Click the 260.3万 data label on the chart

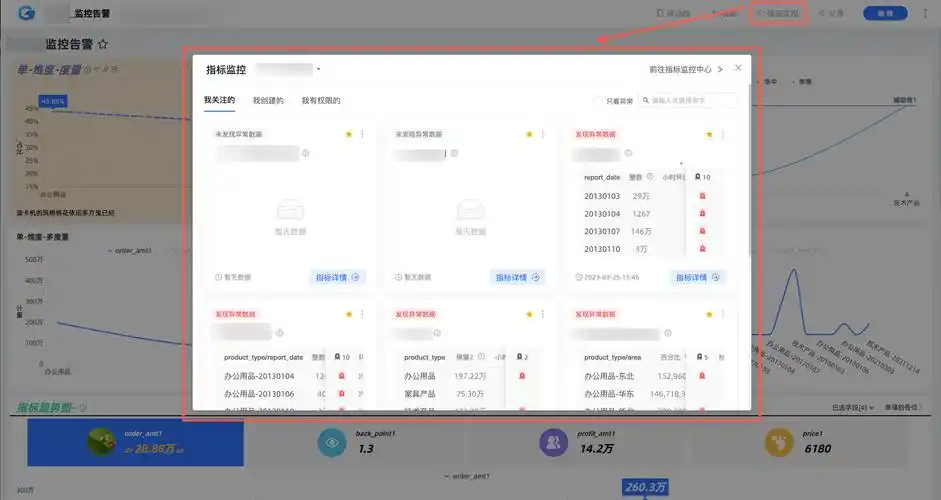pos(645,487)
